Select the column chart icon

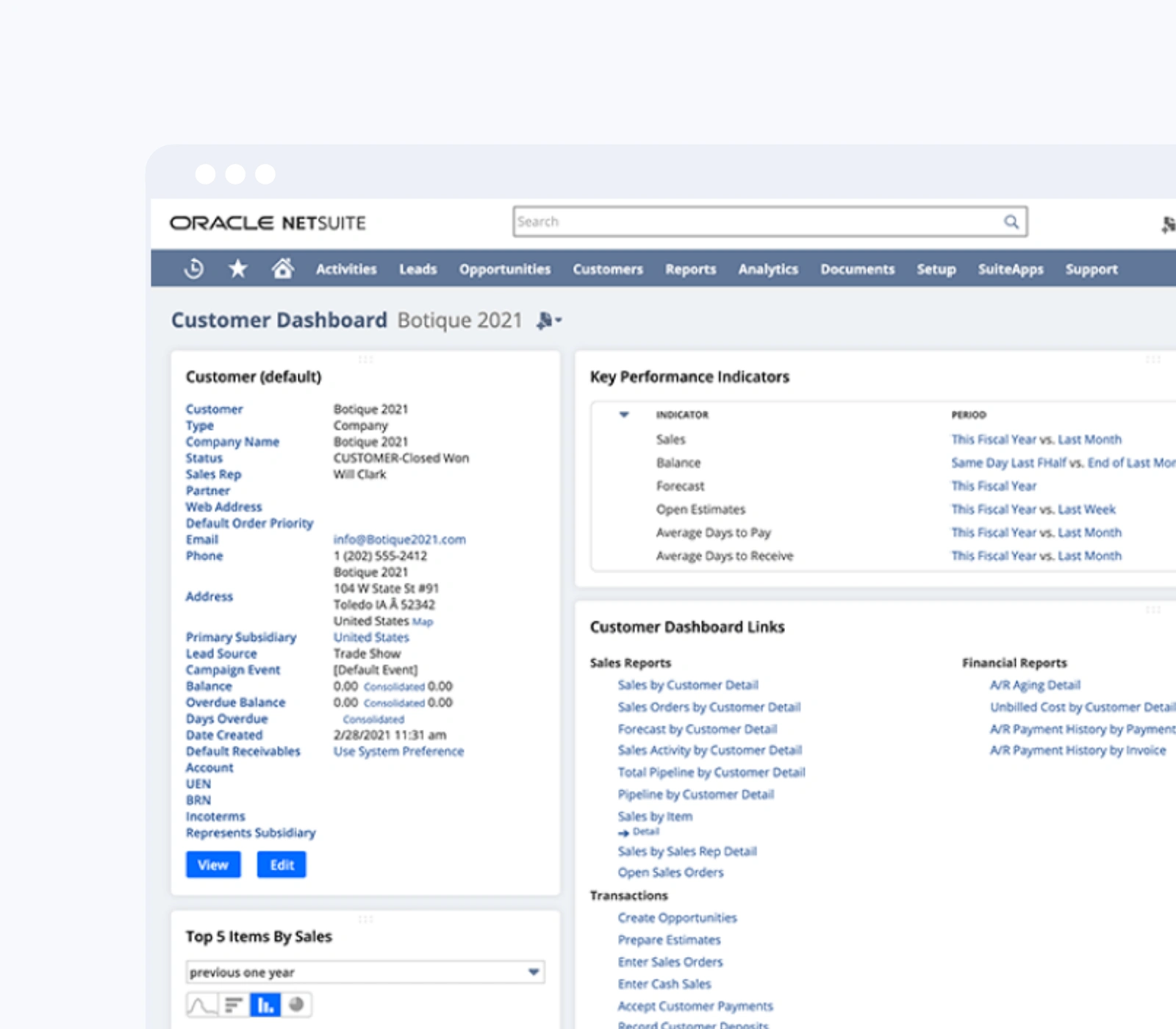tap(265, 1005)
